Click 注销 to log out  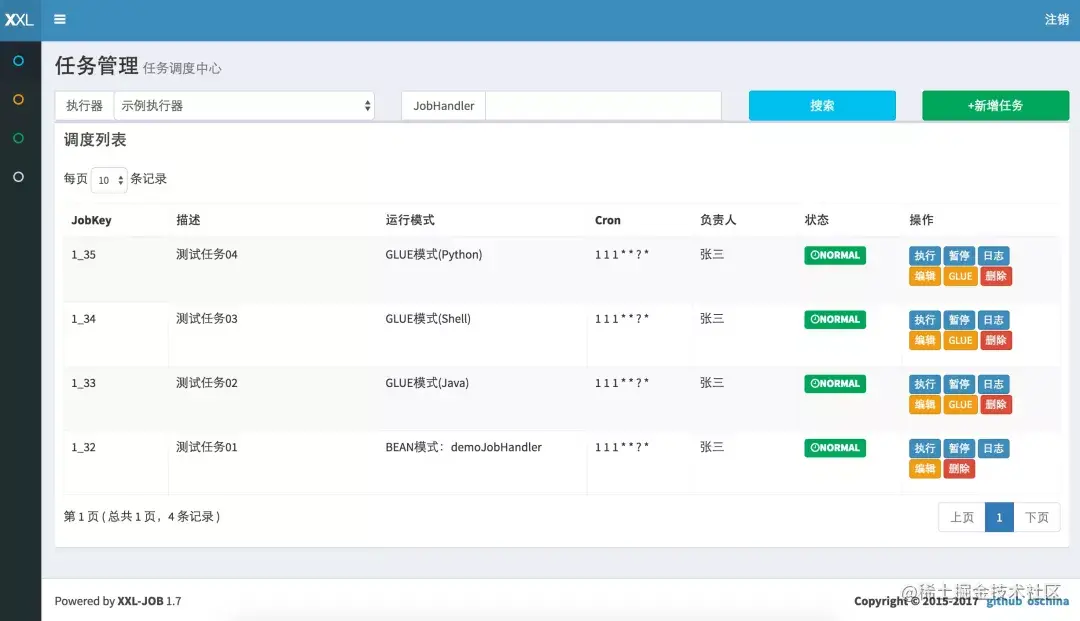click(1057, 19)
